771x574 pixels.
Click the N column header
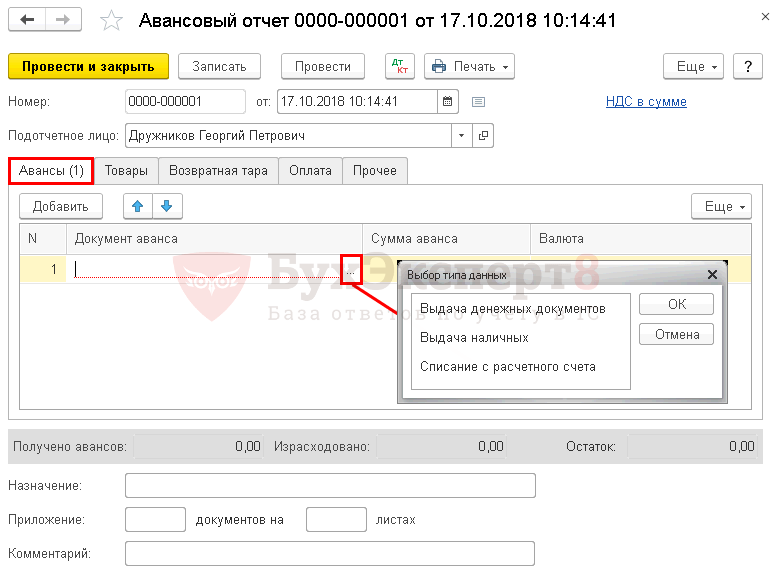click(x=43, y=239)
